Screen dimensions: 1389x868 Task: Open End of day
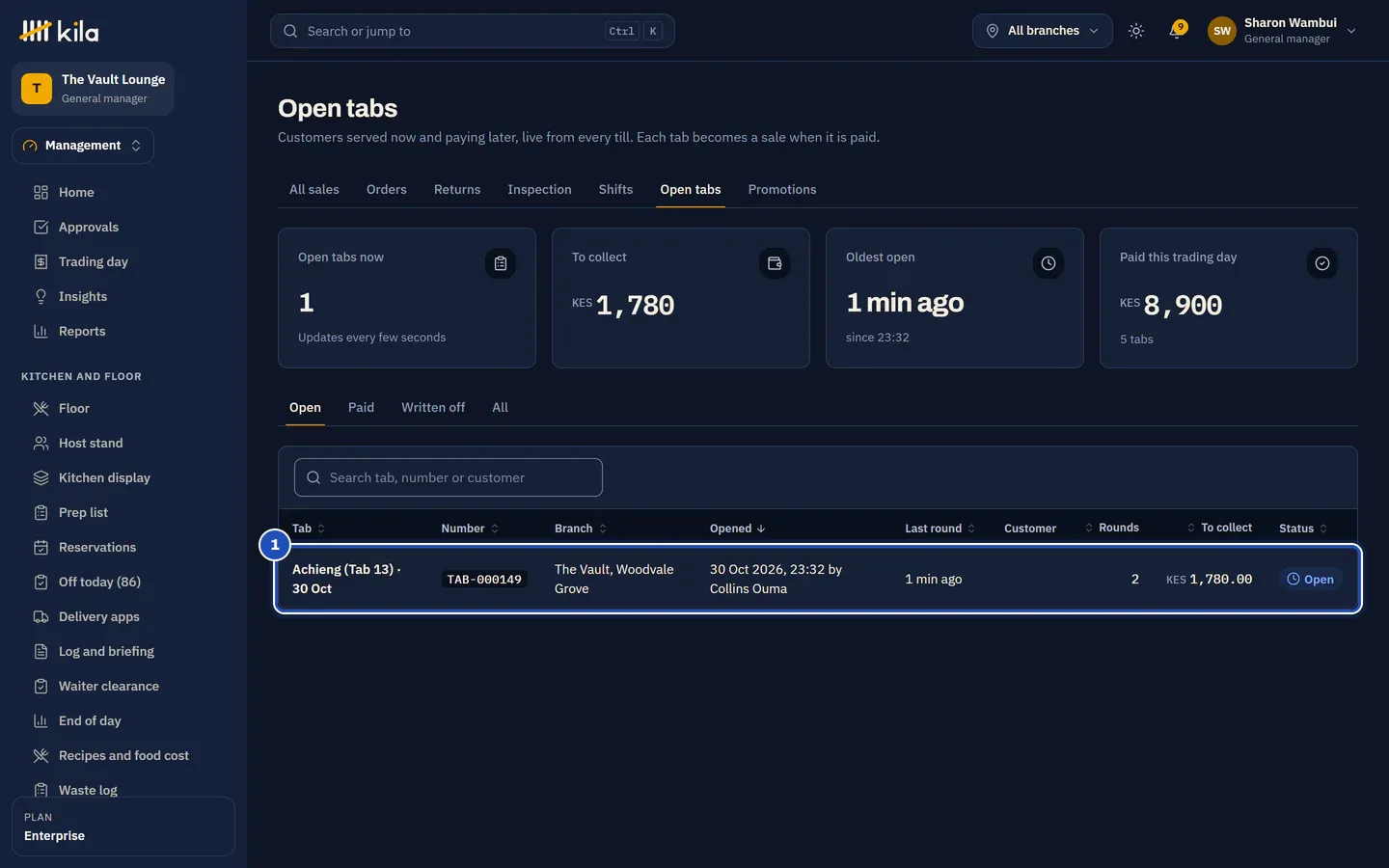[x=90, y=720]
